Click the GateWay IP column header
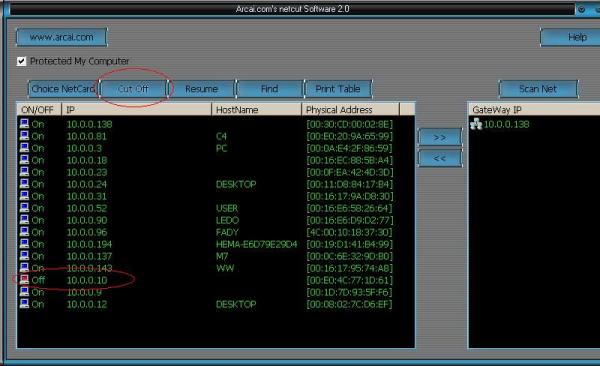 tap(534, 110)
